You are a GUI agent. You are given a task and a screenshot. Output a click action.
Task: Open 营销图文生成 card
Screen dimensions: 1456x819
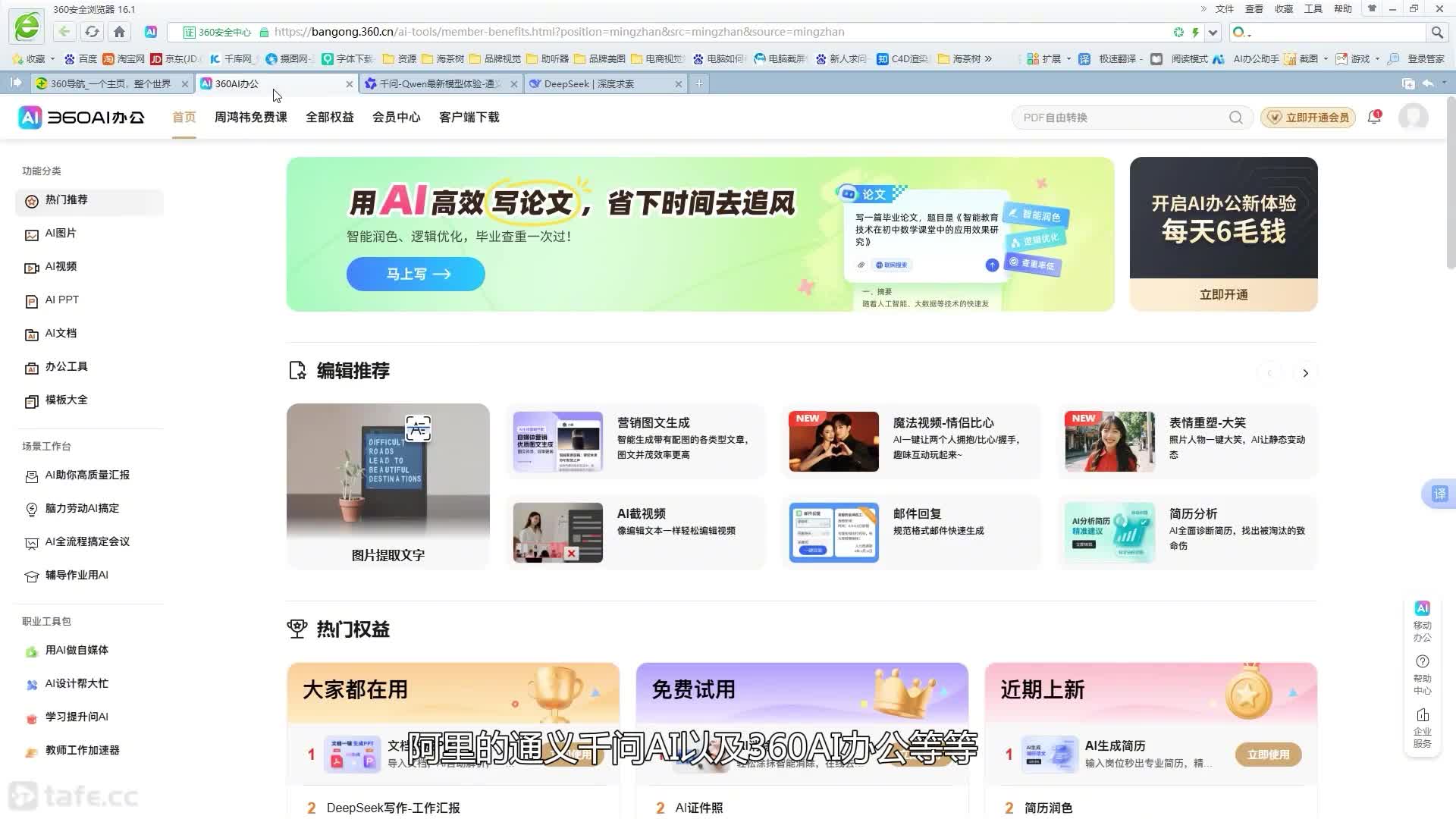click(635, 441)
